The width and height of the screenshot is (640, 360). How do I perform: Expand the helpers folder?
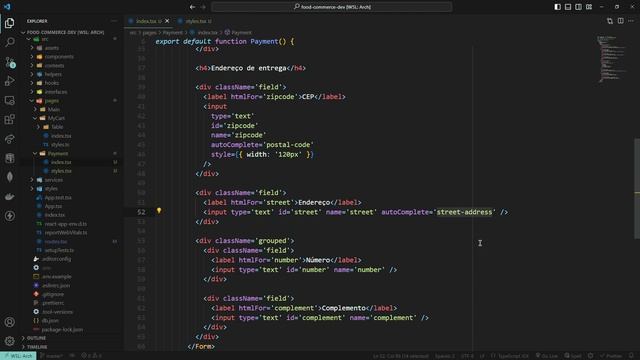pyautogui.click(x=53, y=74)
